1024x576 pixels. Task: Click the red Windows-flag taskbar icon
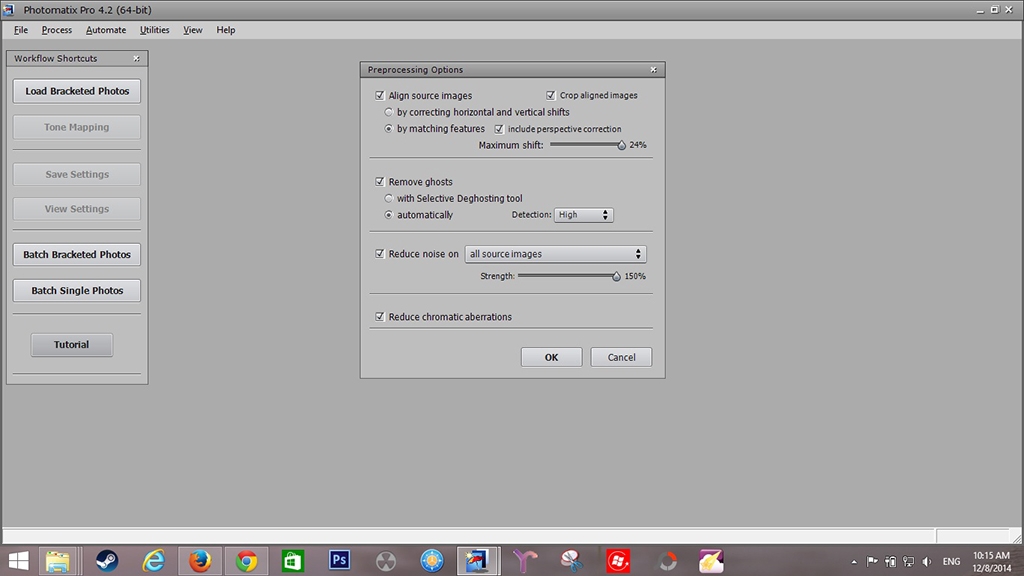point(618,561)
